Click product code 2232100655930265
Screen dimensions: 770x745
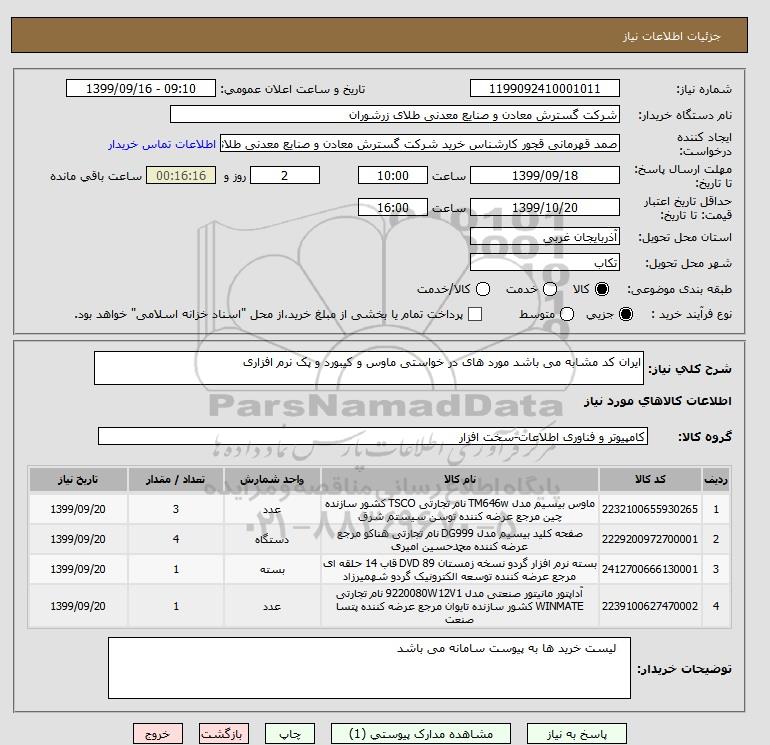pos(650,509)
